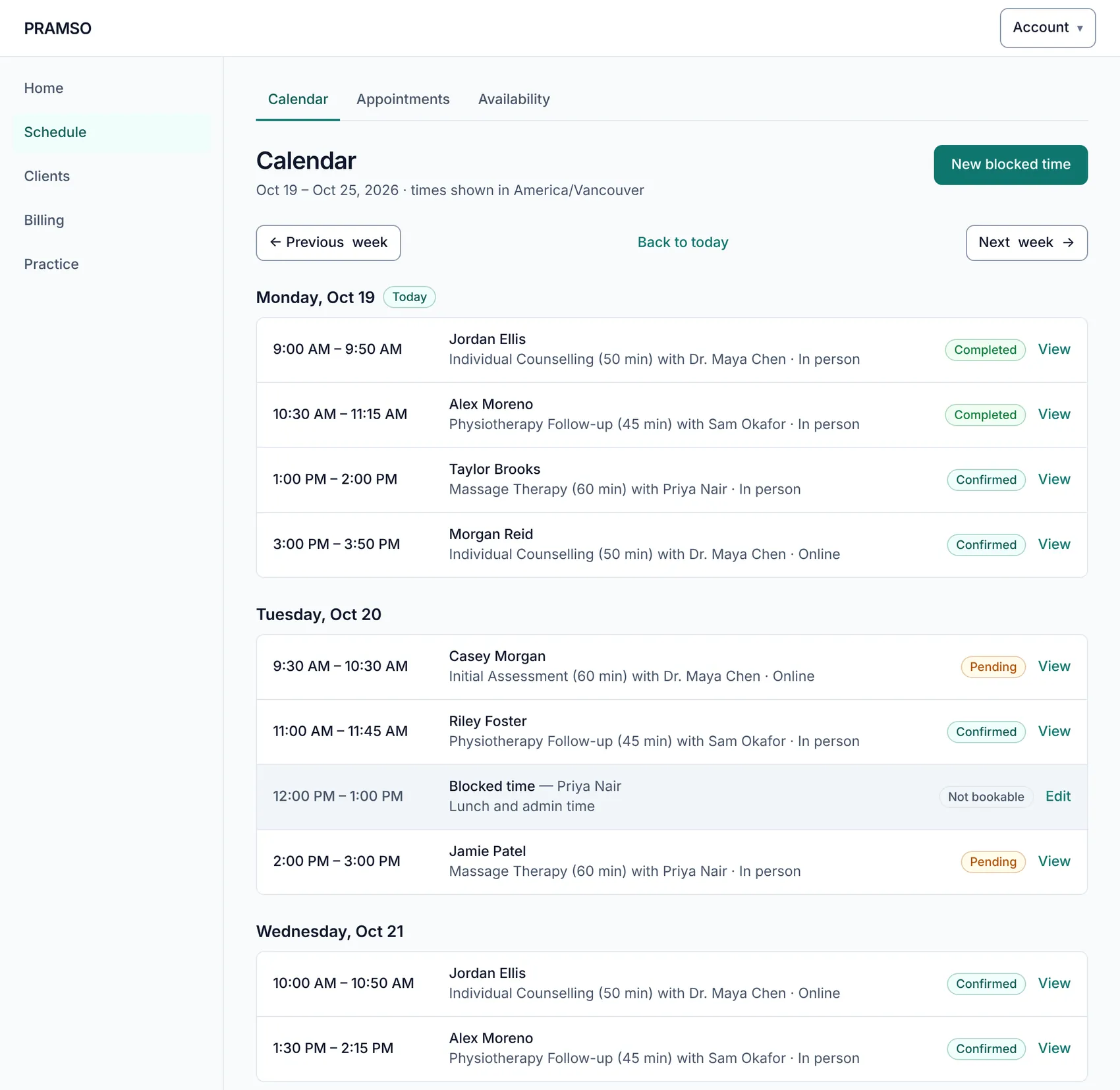The height and width of the screenshot is (1090, 1120).
Task: Go to Home in sidebar
Action: 43,88
